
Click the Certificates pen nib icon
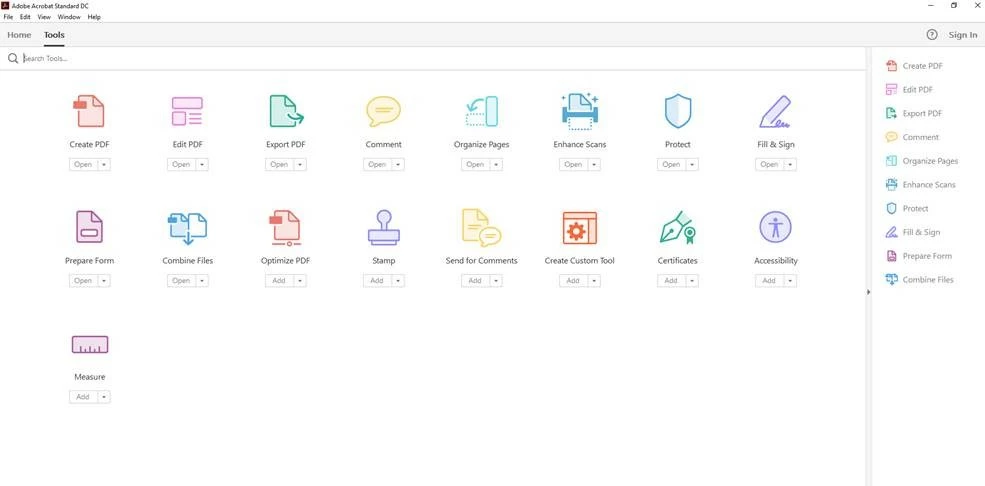click(677, 227)
